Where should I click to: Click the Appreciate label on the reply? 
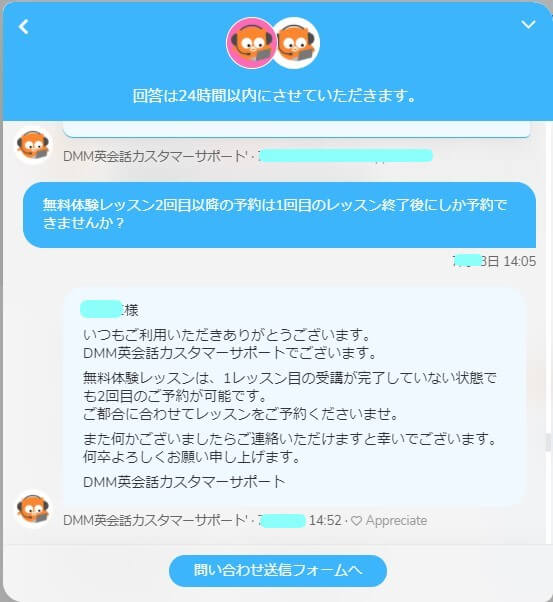(x=396, y=521)
